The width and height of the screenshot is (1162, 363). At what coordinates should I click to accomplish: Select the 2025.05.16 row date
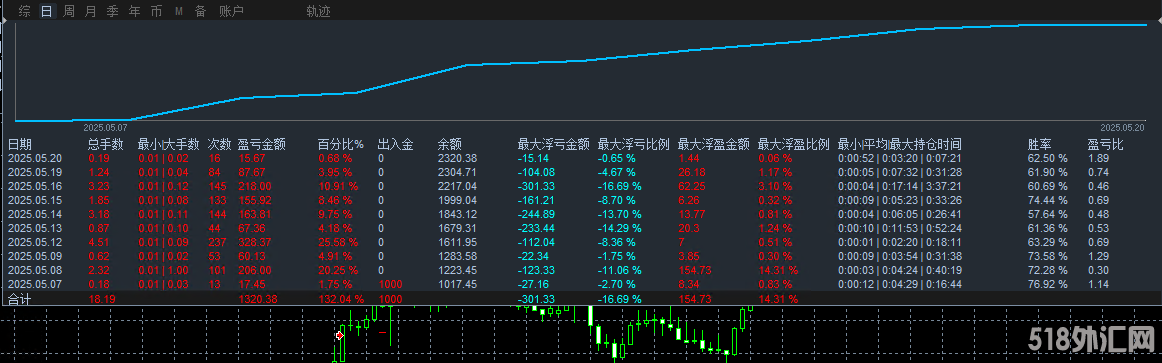[34, 186]
